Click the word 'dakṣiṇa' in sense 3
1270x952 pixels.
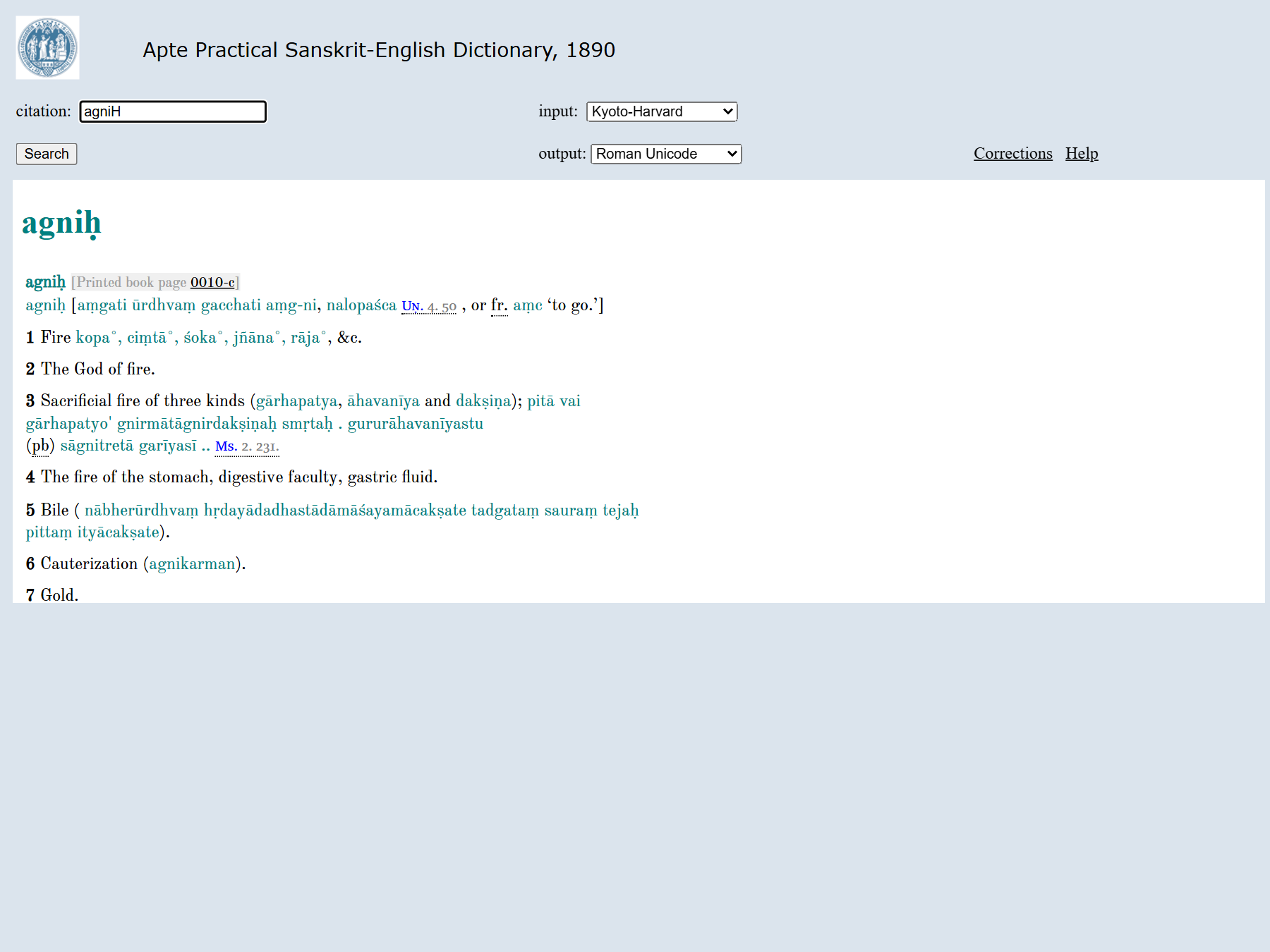pyautogui.click(x=483, y=401)
